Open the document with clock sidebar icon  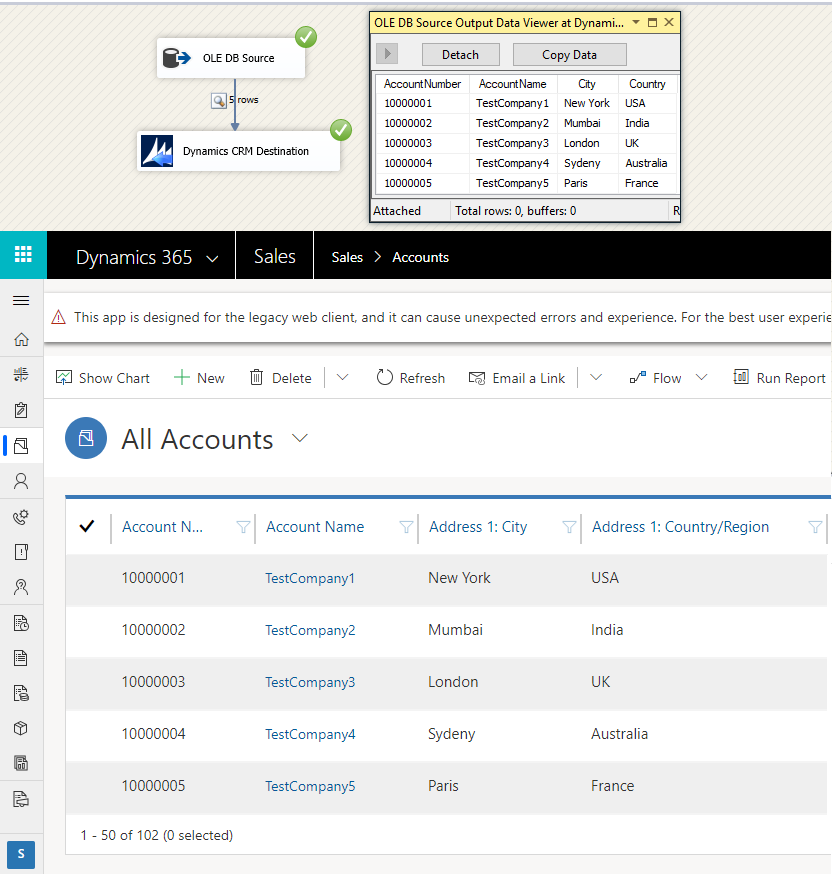click(x=21, y=623)
